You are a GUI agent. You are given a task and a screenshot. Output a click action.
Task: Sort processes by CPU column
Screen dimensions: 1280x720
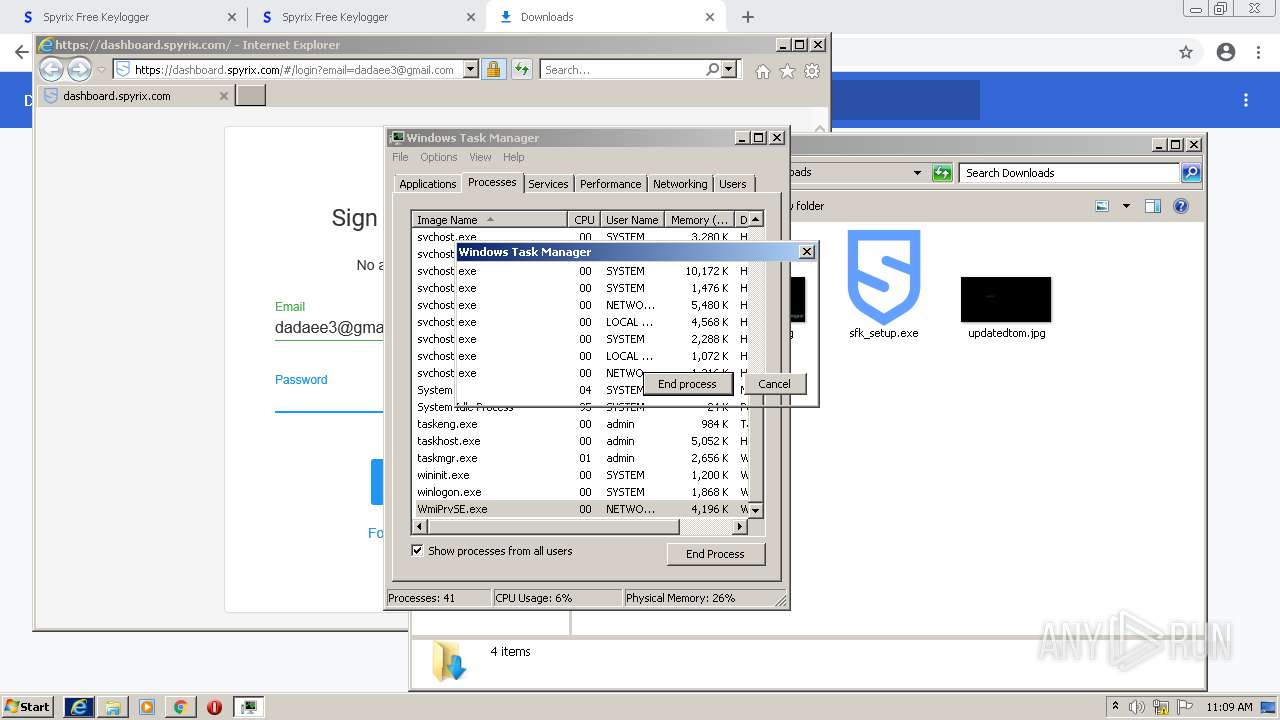click(584, 220)
